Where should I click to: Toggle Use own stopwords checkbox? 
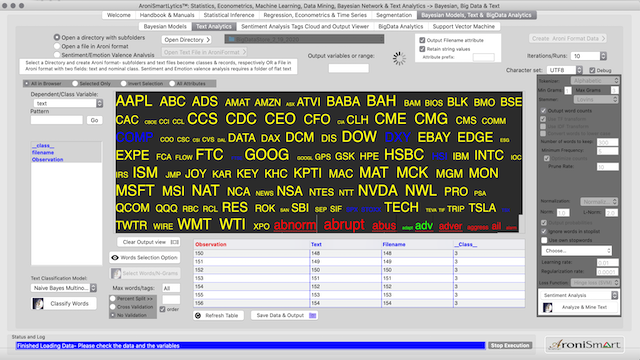[544, 240]
